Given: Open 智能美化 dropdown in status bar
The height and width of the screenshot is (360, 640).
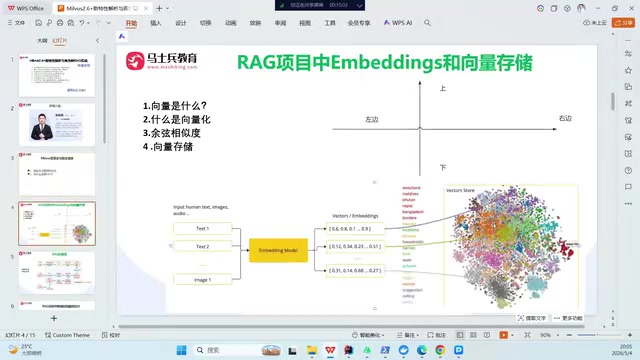Looking at the screenshot, I should pos(368,335).
